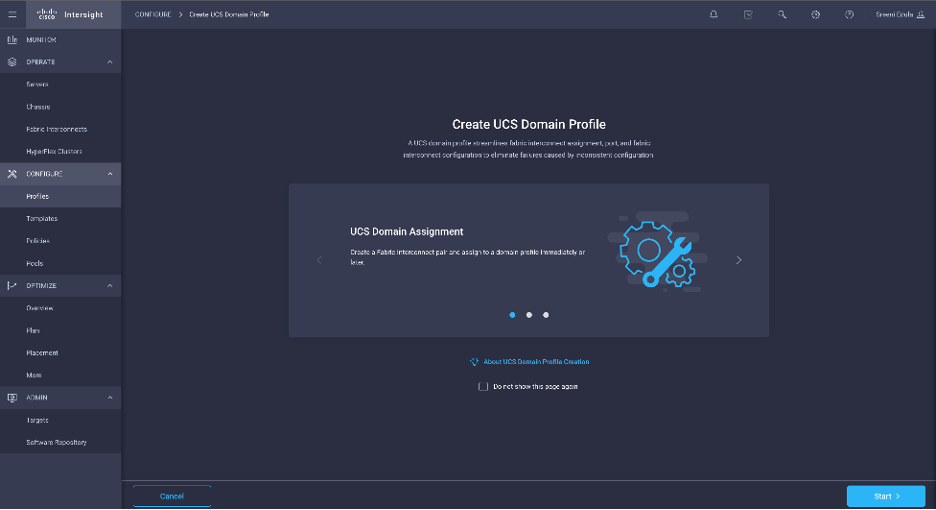Click the Operate section icon
The width and height of the screenshot is (936, 510).
[12, 62]
